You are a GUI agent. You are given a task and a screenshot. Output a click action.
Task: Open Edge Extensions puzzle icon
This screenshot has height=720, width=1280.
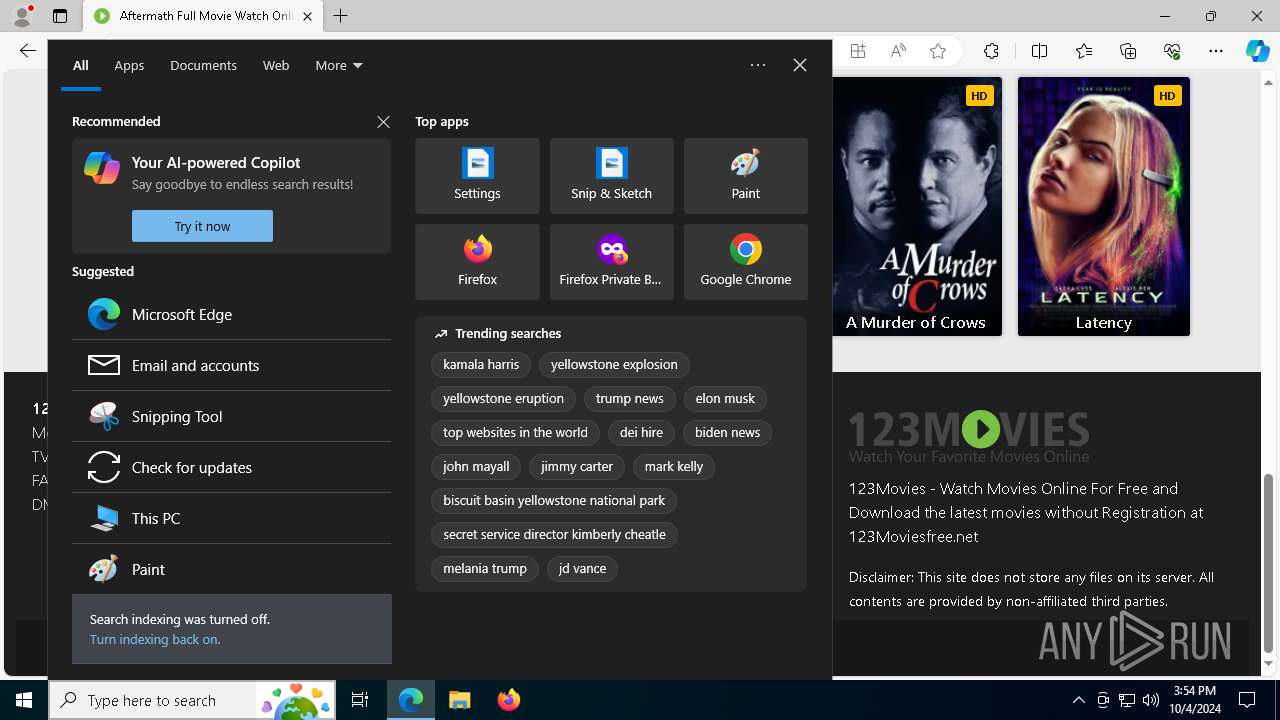coord(991,51)
